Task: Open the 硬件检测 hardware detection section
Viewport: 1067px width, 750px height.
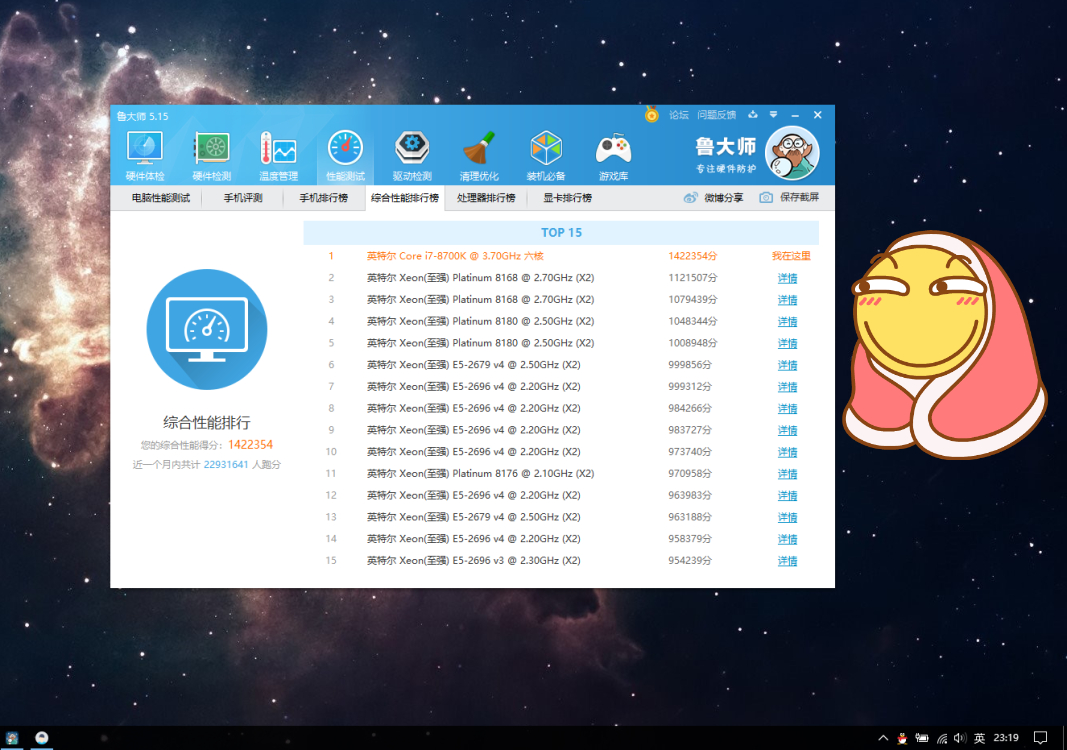Action: tap(212, 156)
